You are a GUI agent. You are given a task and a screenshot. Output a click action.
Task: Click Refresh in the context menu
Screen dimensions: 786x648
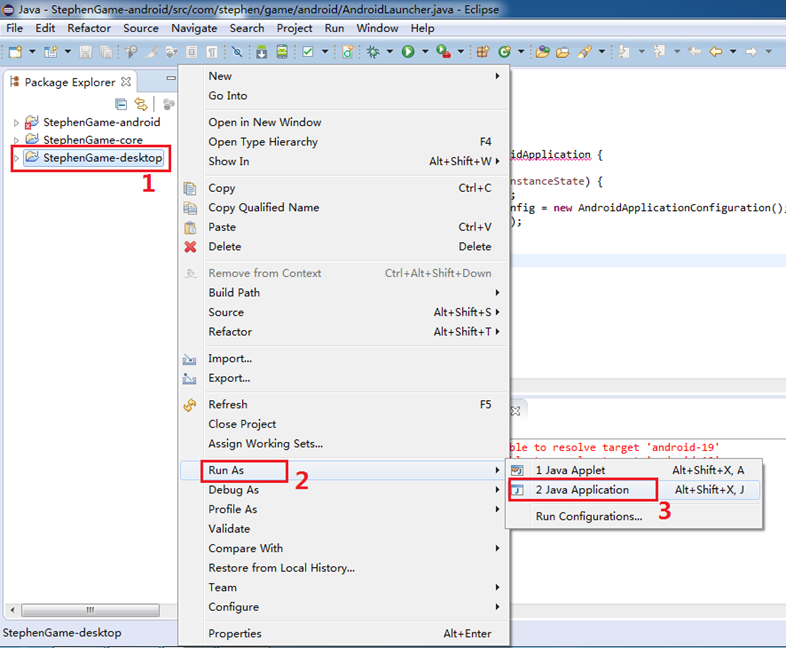[x=343, y=404]
